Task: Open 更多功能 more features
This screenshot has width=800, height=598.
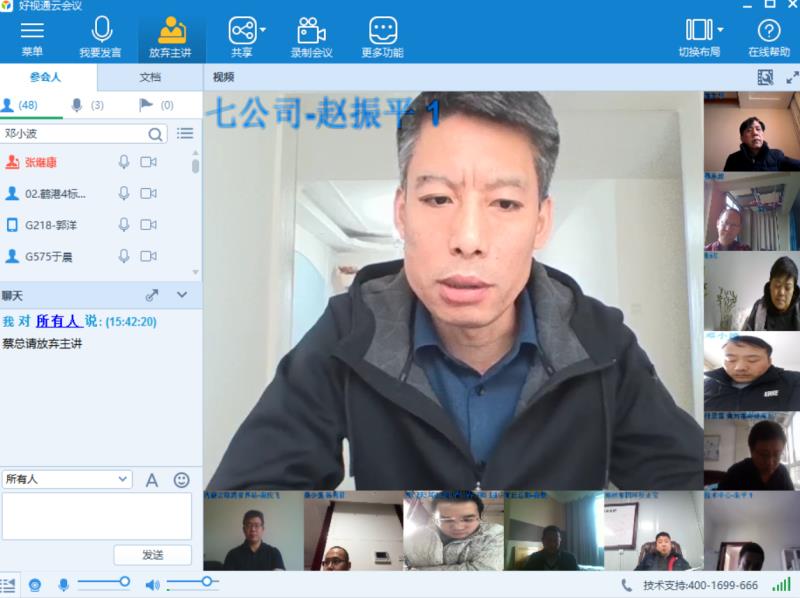Action: tap(382, 31)
